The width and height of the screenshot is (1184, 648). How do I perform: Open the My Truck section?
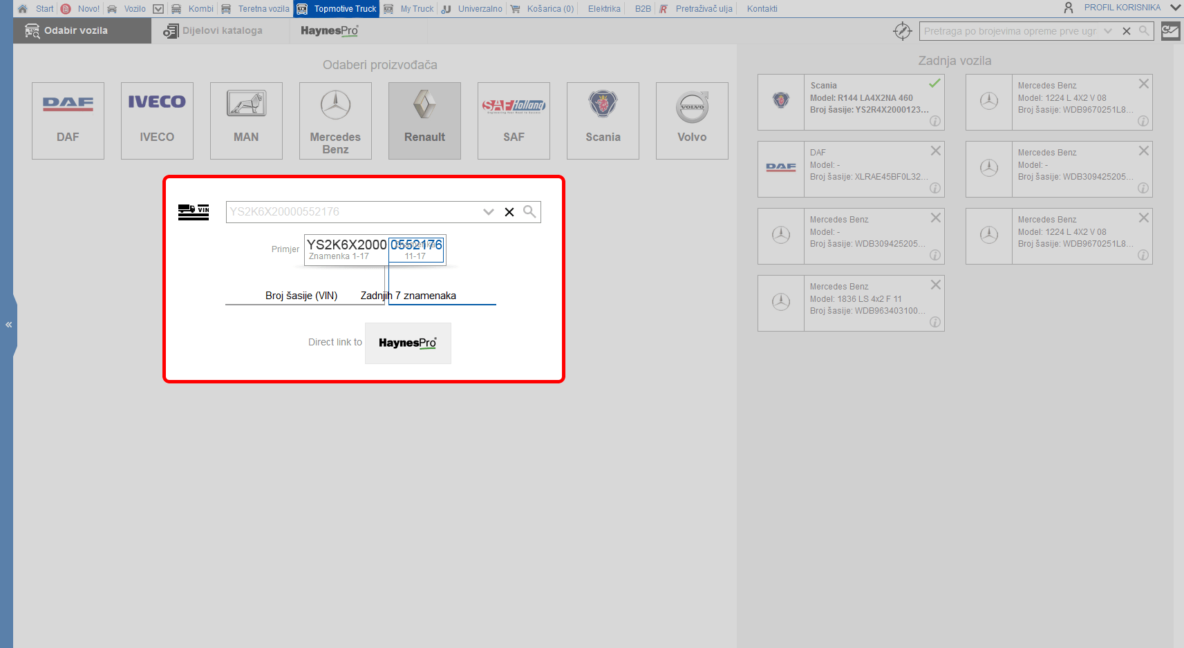(417, 9)
